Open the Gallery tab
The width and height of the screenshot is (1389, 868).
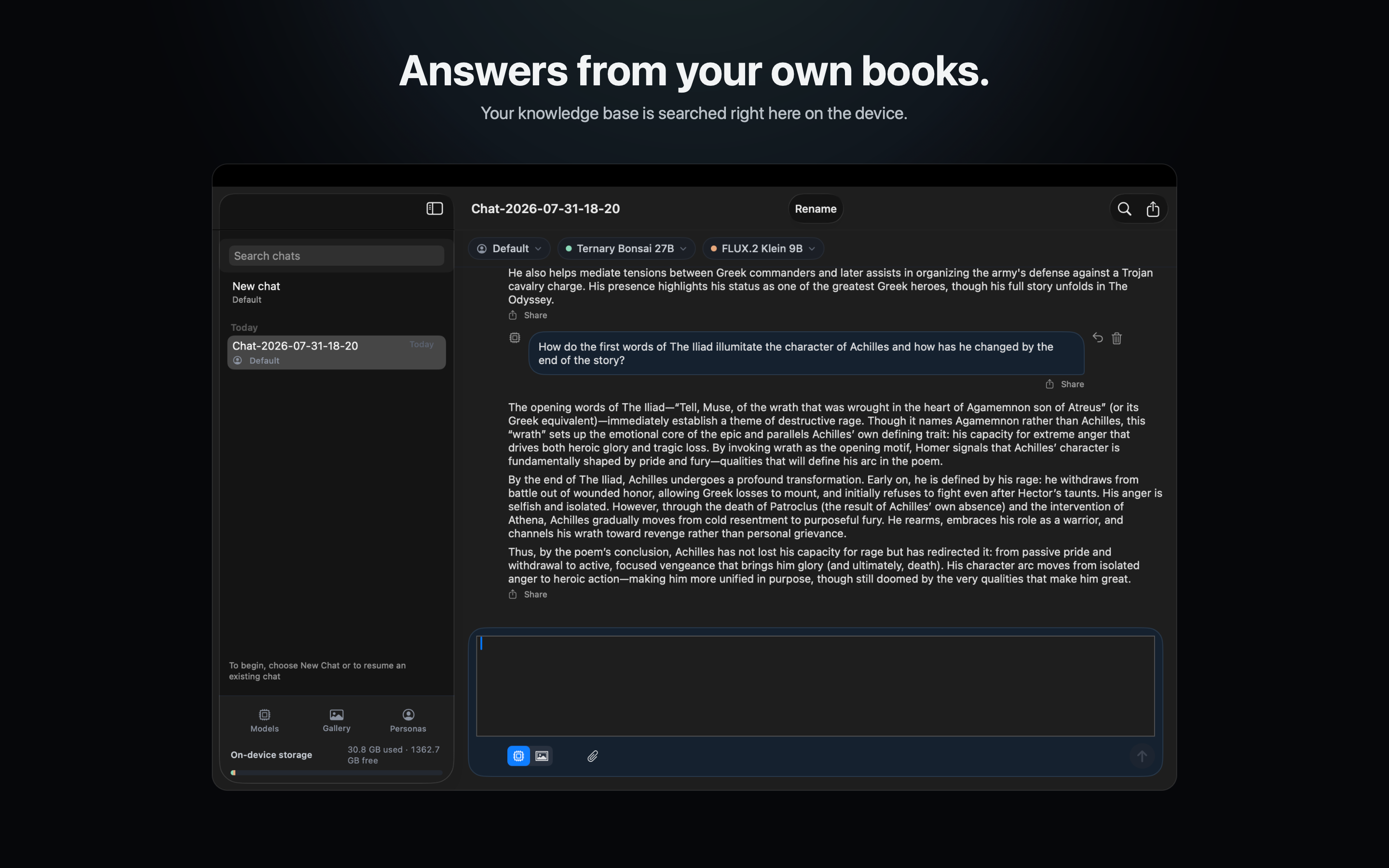coord(336,720)
